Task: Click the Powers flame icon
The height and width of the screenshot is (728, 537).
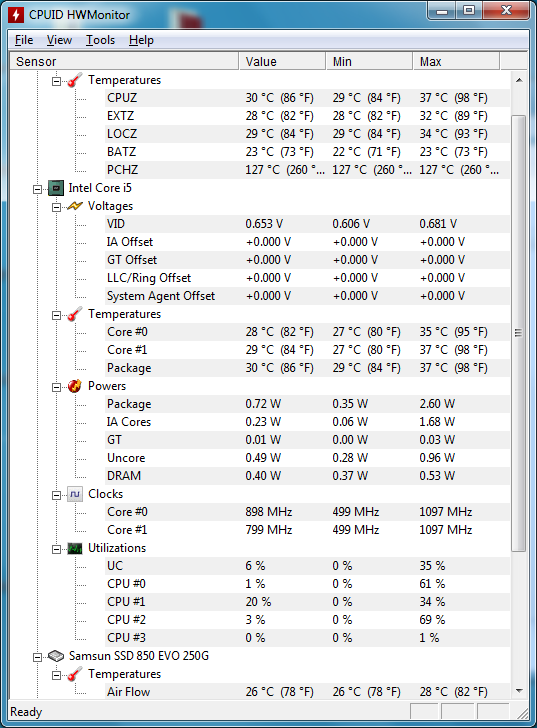Action: pyautogui.click(x=75, y=386)
